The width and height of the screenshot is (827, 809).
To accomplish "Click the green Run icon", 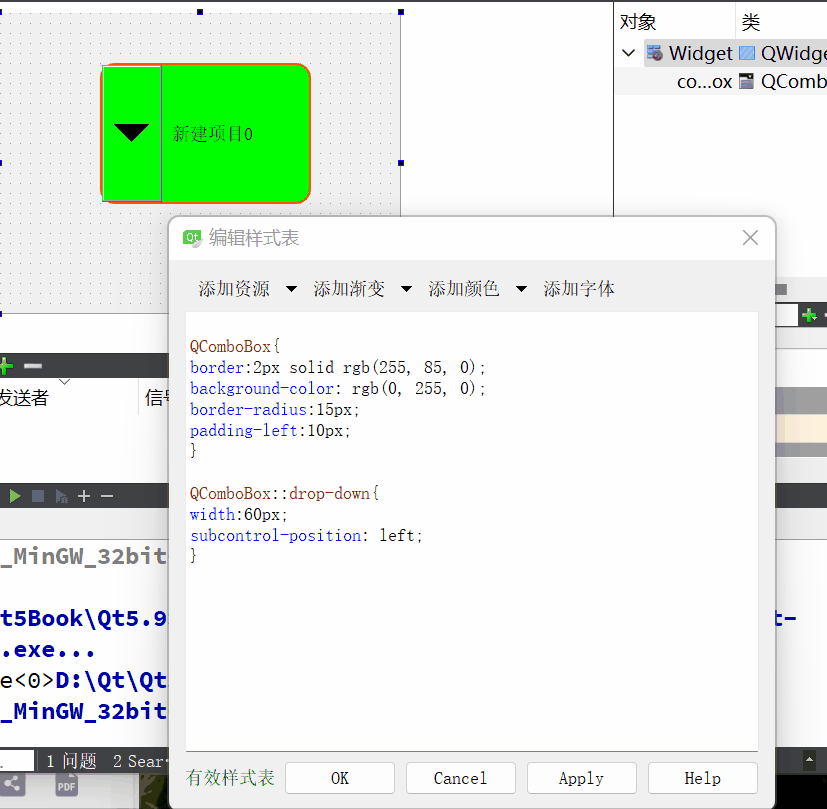I will click(x=15, y=496).
